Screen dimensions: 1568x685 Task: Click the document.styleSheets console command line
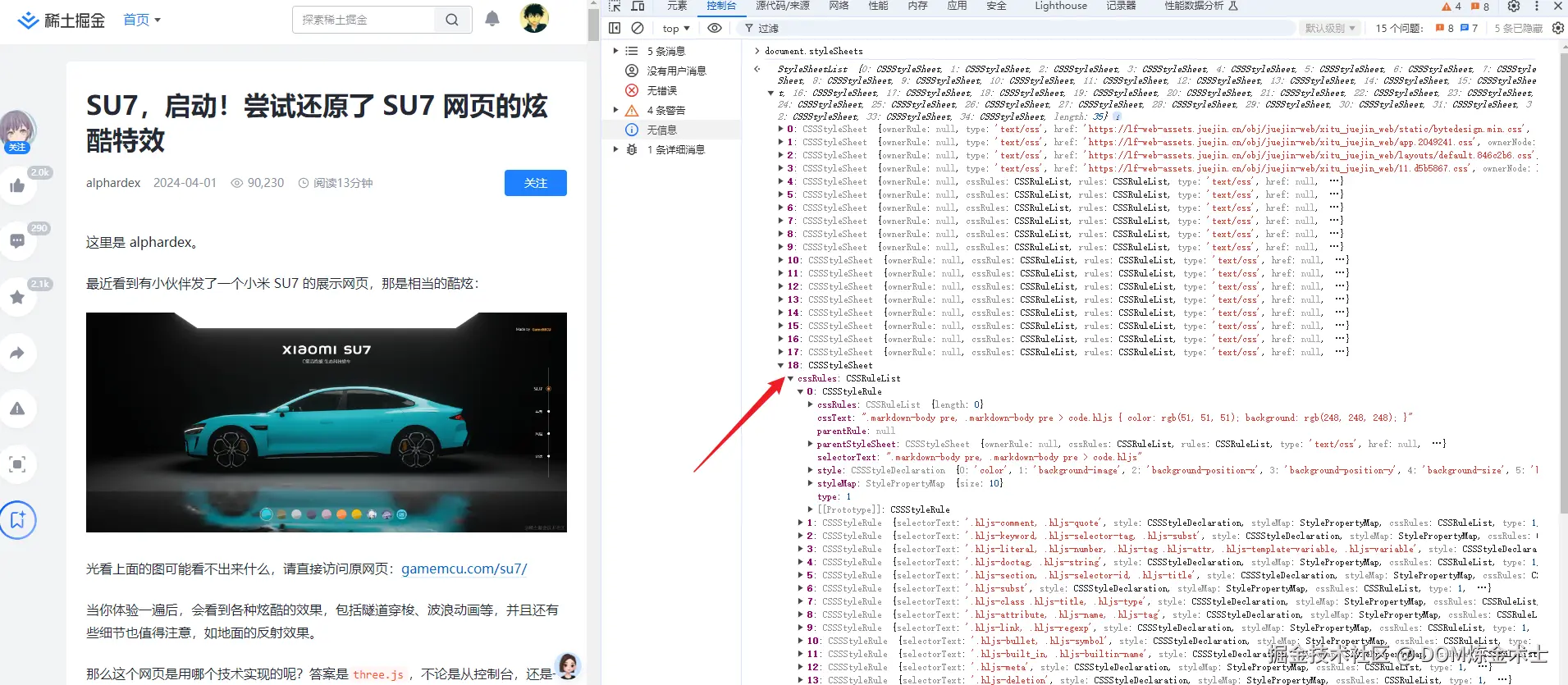tap(814, 51)
